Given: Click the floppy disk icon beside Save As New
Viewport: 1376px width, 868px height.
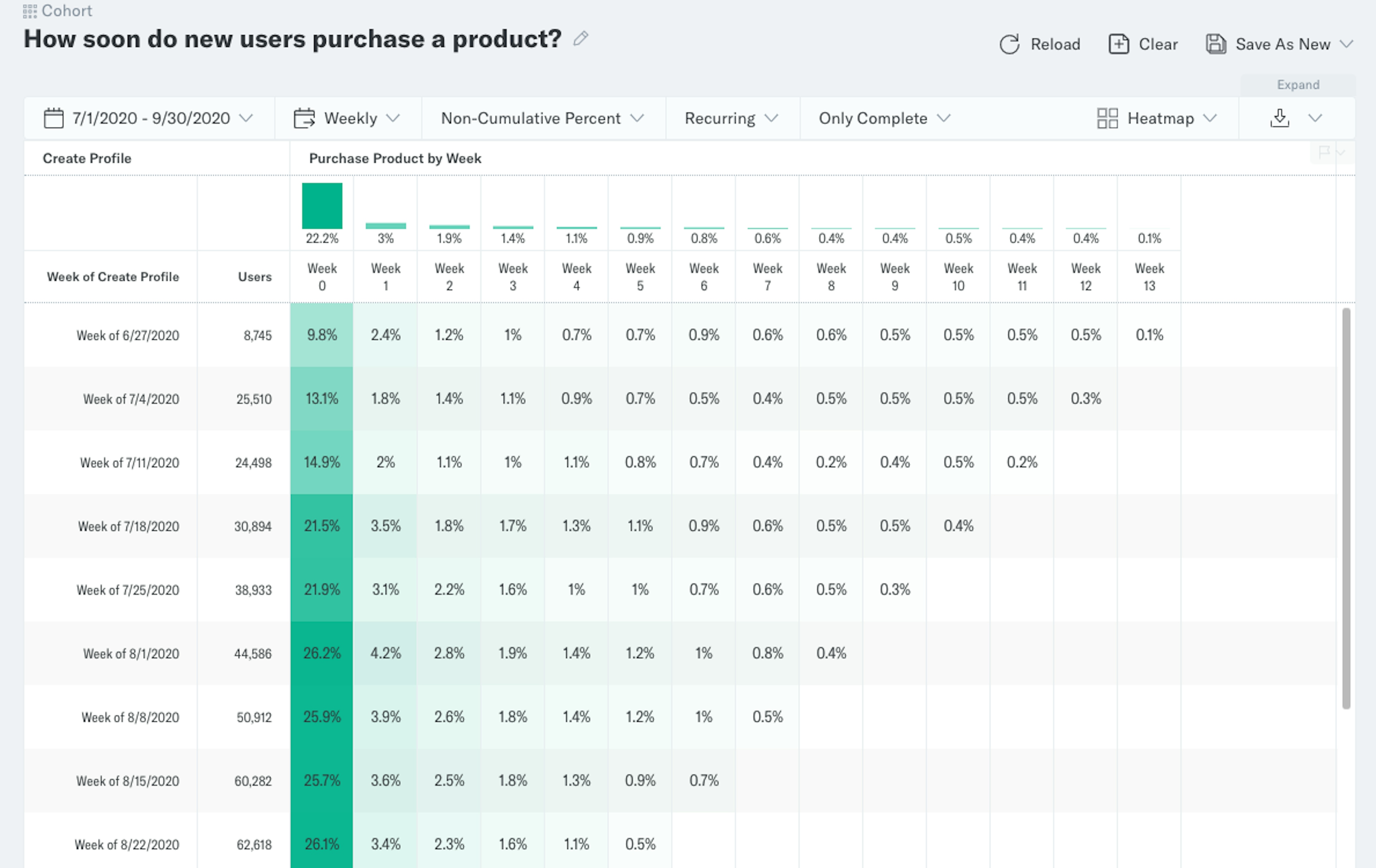Looking at the screenshot, I should 1215,43.
